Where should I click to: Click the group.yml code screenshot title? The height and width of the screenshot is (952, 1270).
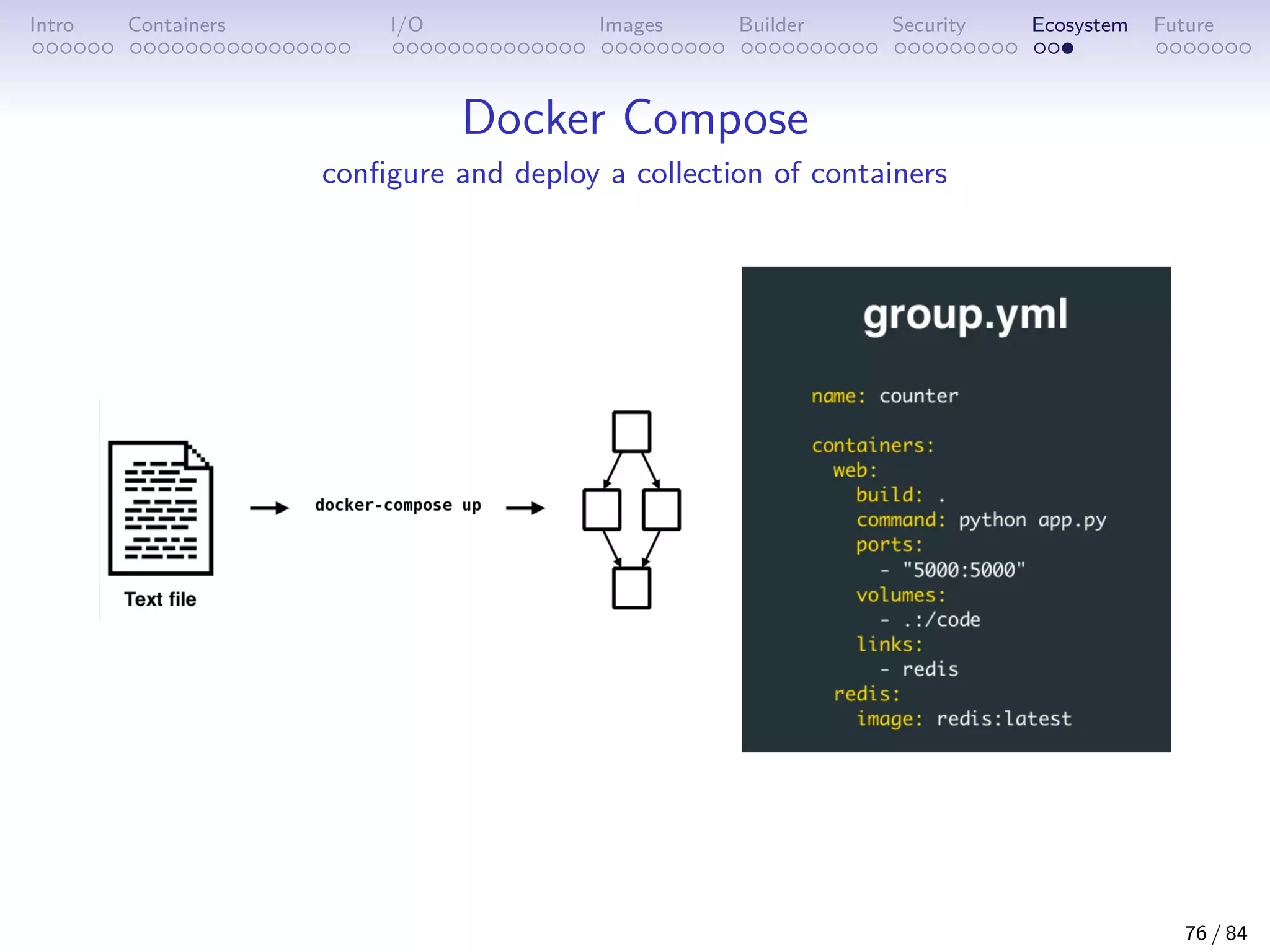[965, 315]
